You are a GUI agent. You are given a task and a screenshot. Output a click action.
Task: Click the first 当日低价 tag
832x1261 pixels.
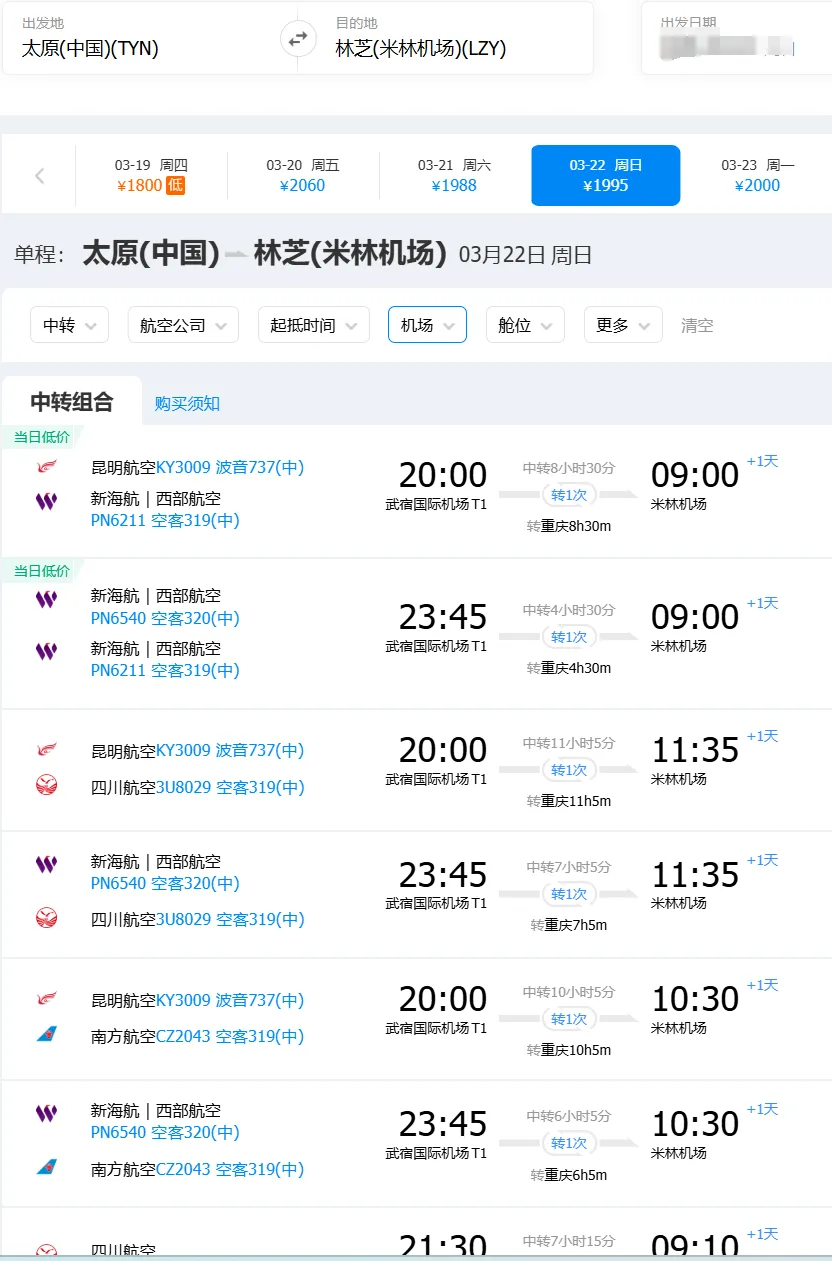[41, 437]
